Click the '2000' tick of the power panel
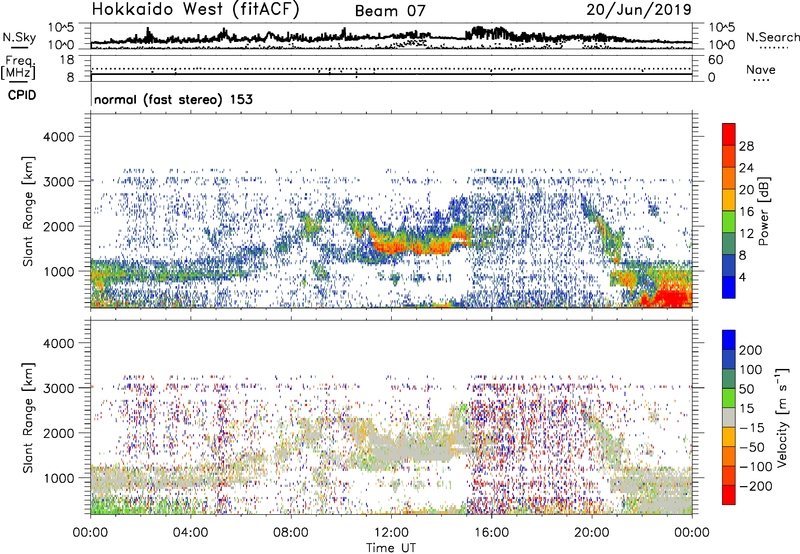The image size is (800, 554). pos(59,226)
